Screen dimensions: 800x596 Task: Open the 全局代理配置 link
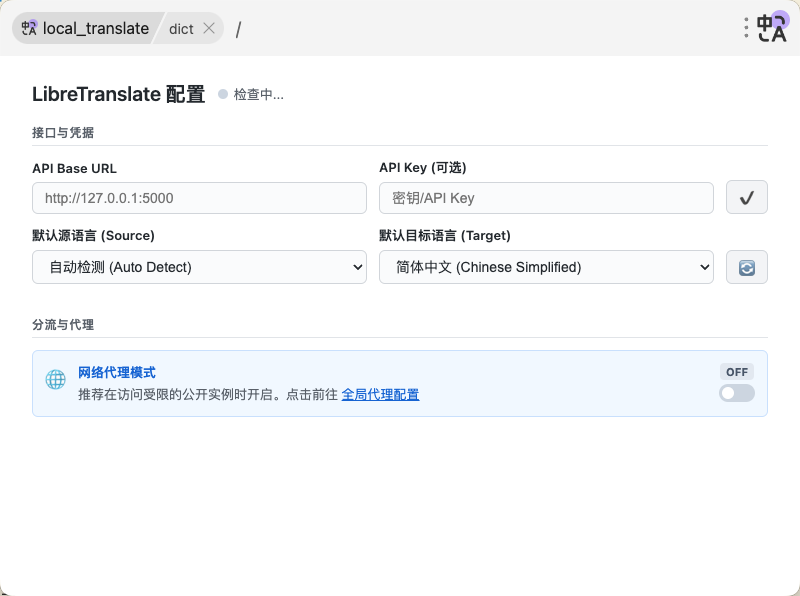(380, 395)
